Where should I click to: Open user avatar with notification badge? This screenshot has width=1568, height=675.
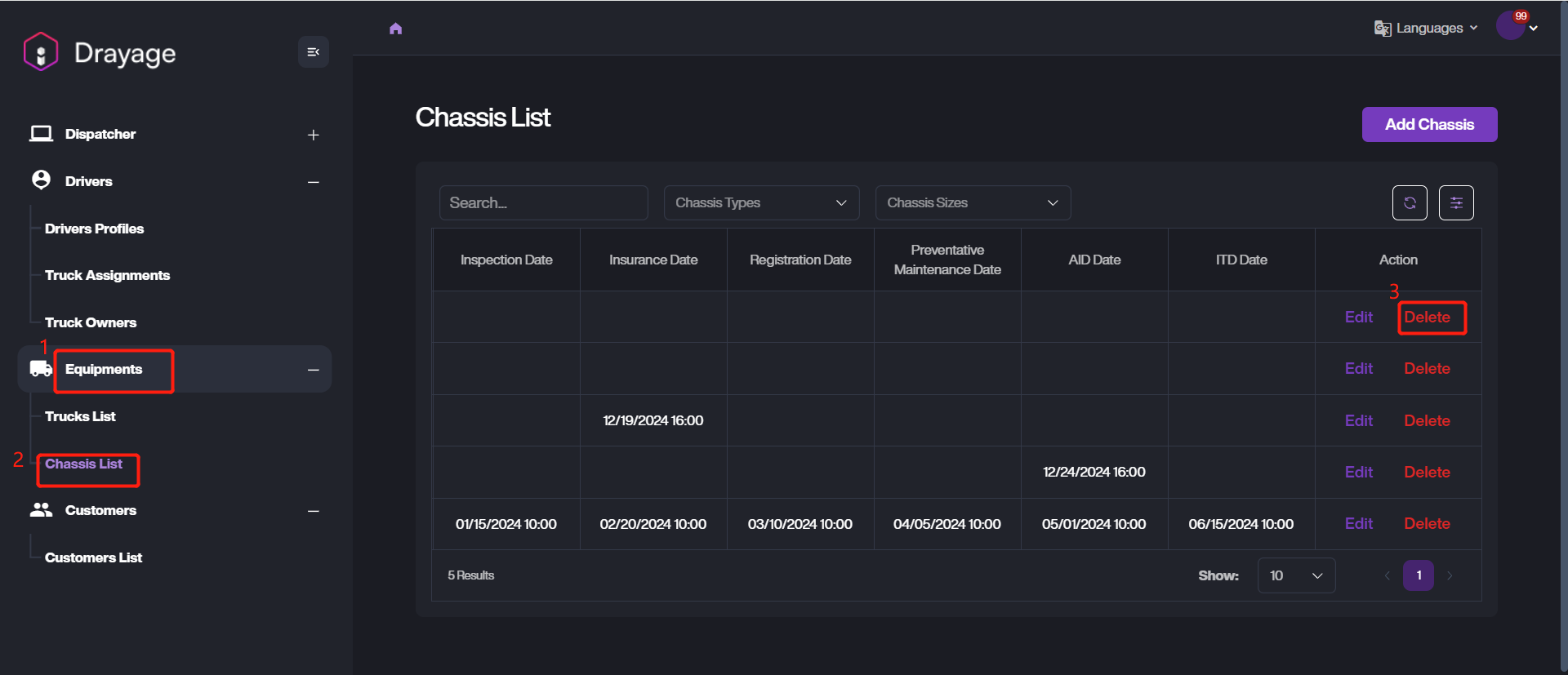(1511, 27)
